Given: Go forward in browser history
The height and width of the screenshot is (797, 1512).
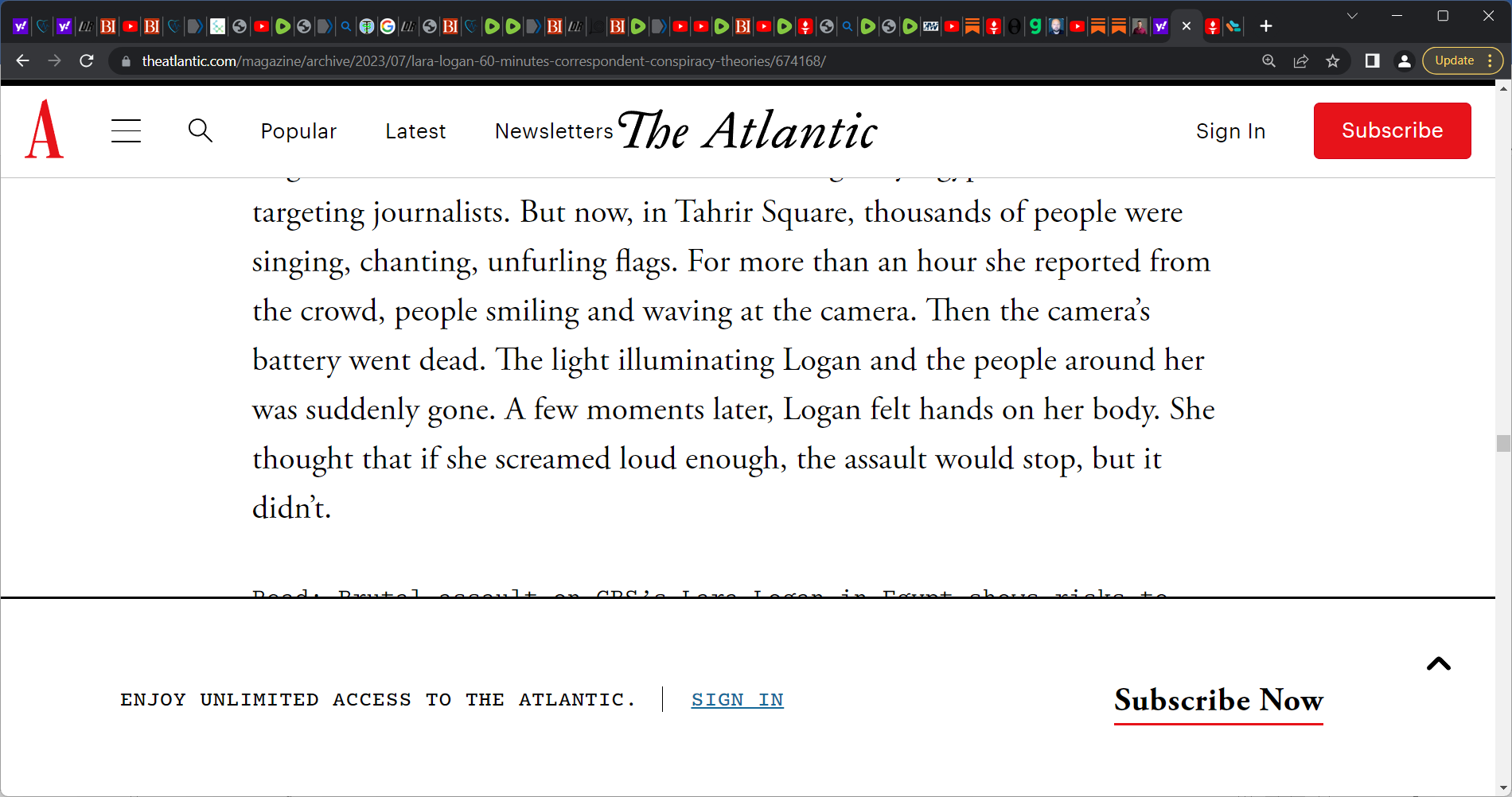Looking at the screenshot, I should click(54, 61).
